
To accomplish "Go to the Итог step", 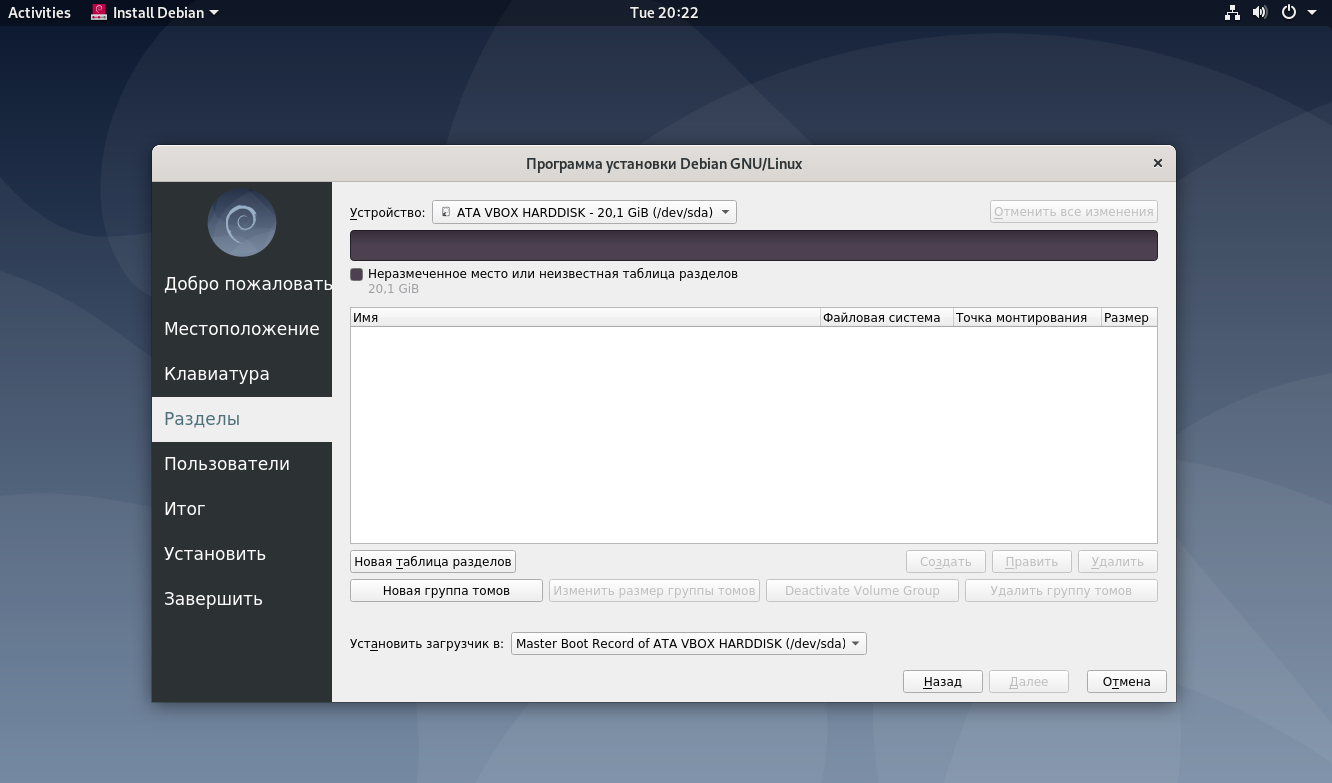I will tap(242, 509).
